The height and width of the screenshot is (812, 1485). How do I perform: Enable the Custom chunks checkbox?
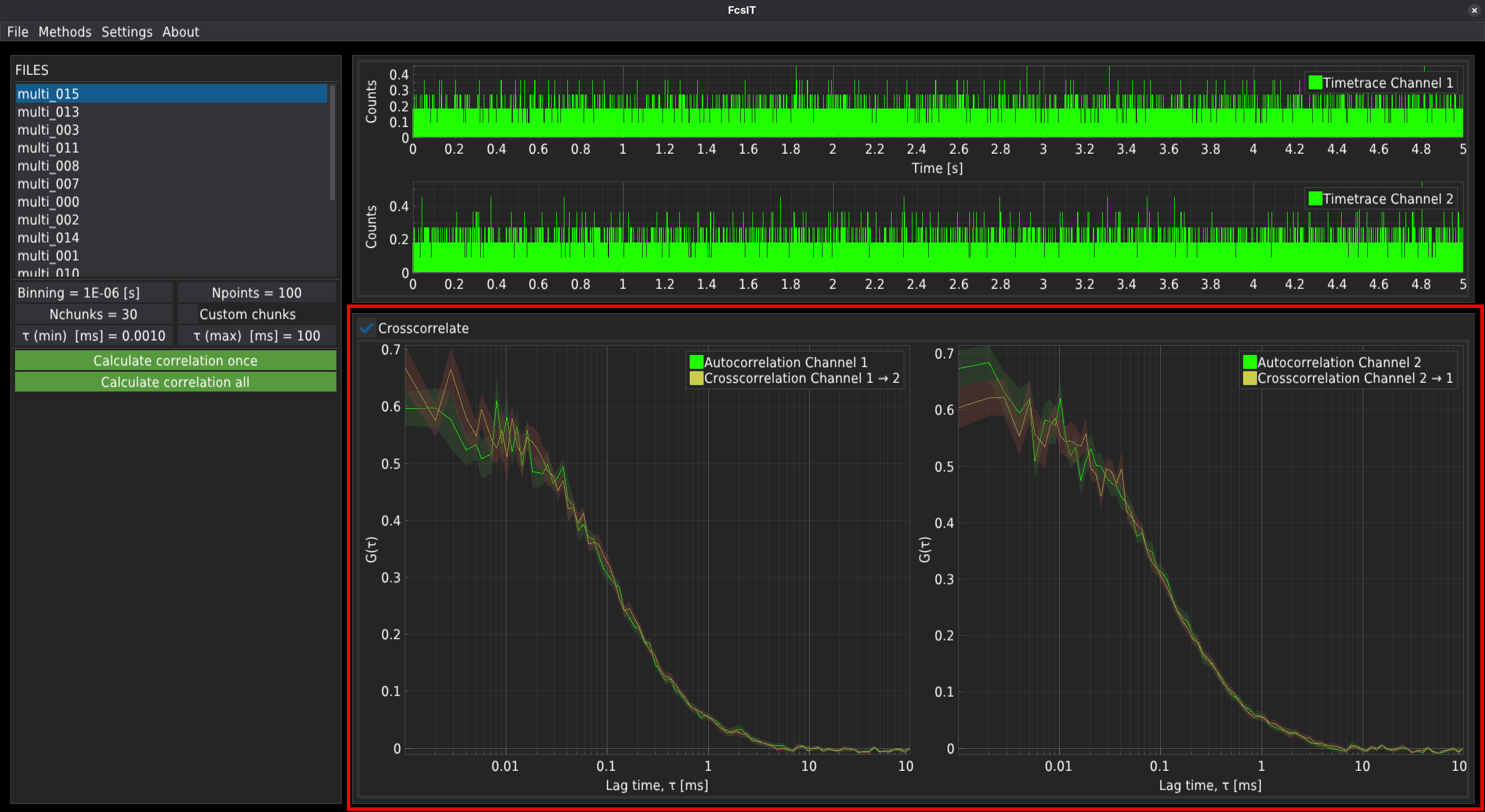[188, 314]
